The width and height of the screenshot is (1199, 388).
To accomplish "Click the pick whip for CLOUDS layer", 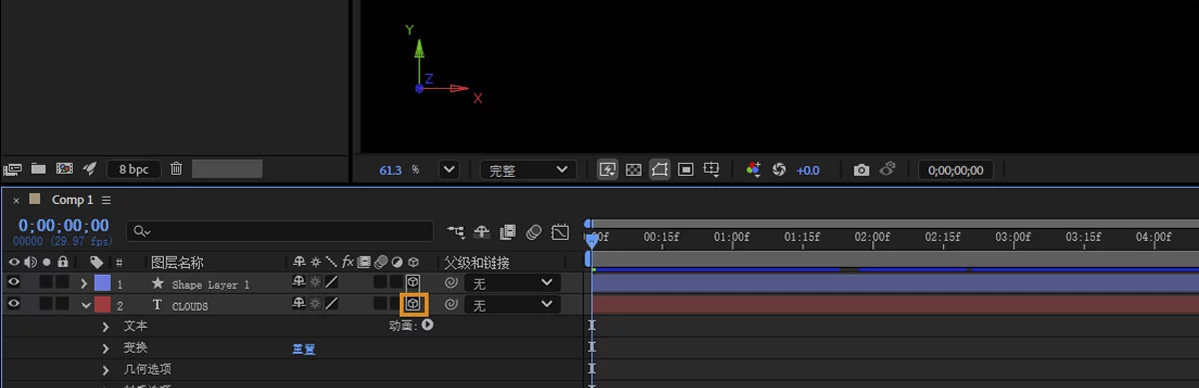I will 451,305.
